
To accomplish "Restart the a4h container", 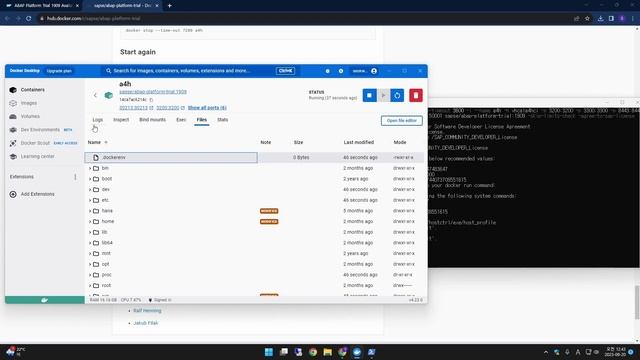I will tap(397, 96).
